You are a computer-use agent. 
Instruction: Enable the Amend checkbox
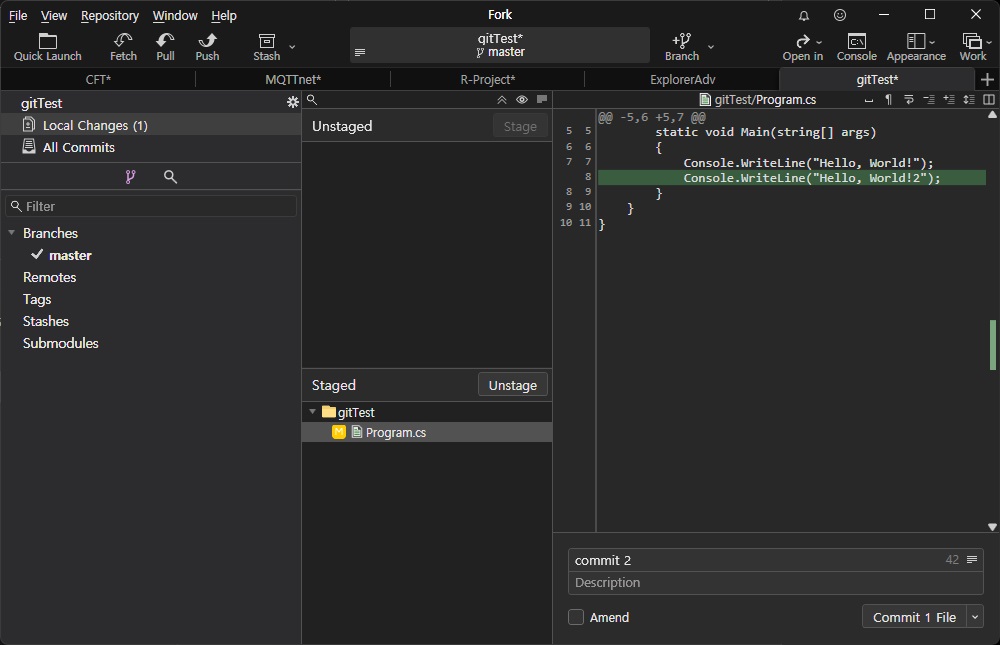[576, 617]
